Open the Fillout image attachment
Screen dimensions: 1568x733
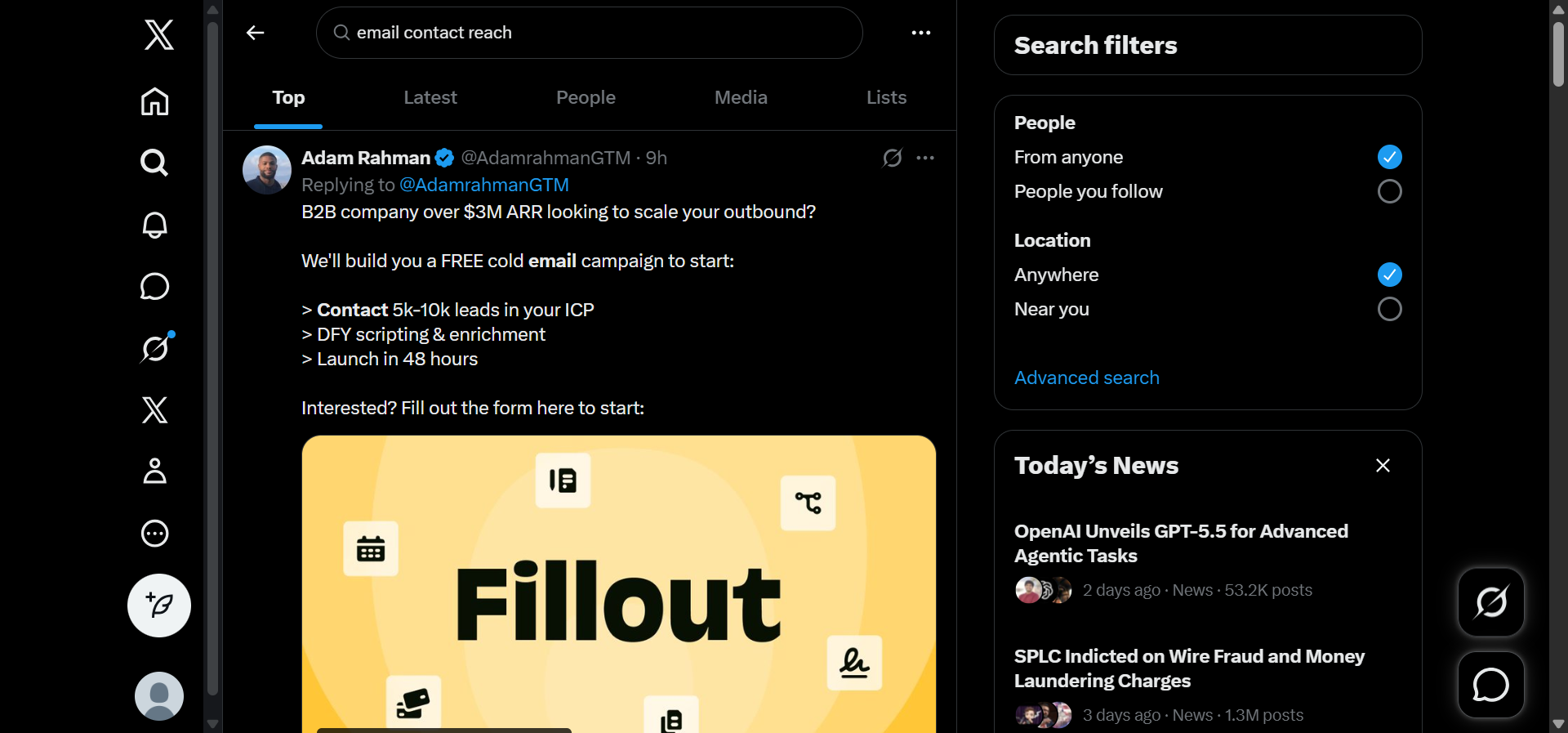(618, 580)
